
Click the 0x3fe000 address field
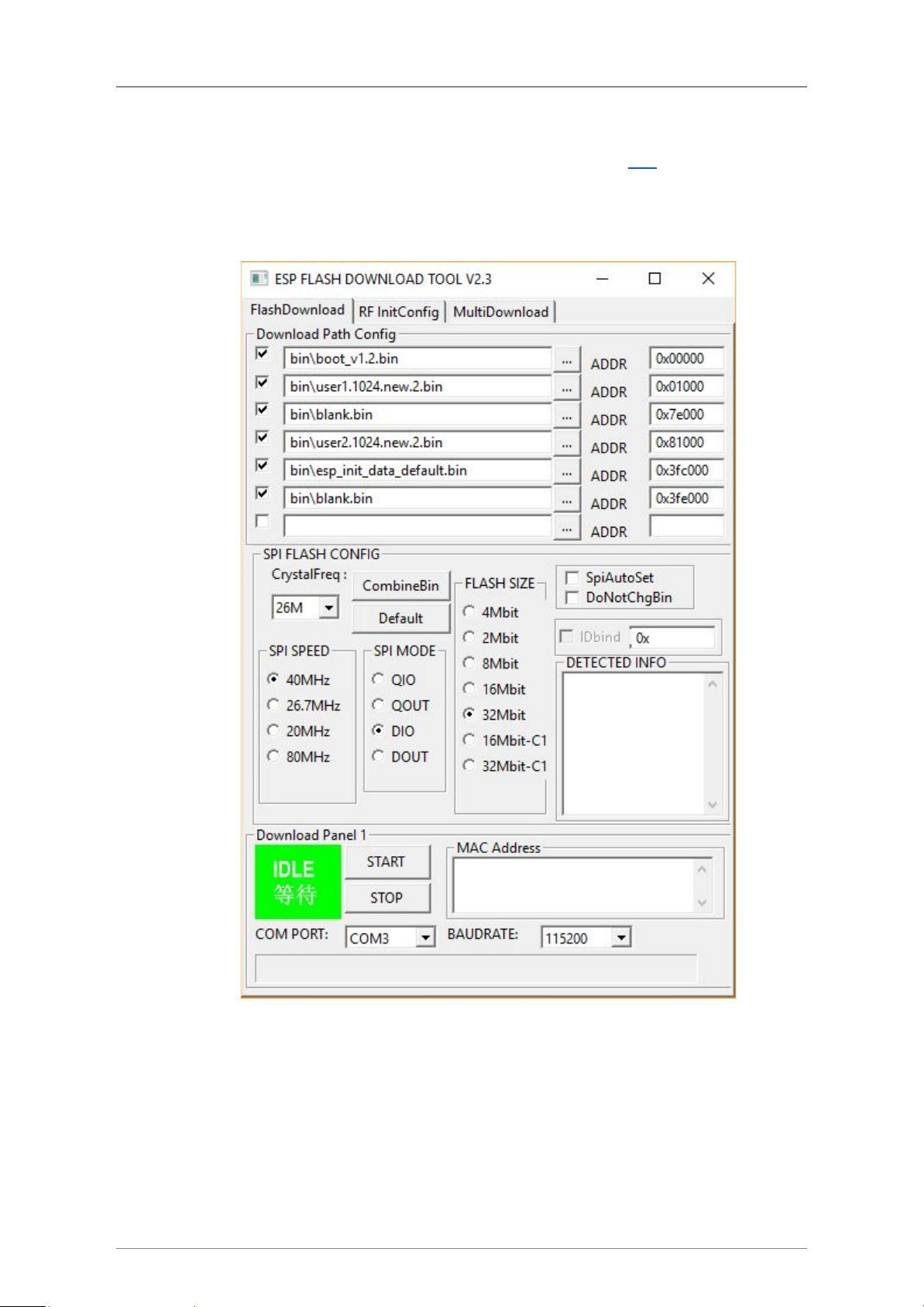[x=687, y=498]
